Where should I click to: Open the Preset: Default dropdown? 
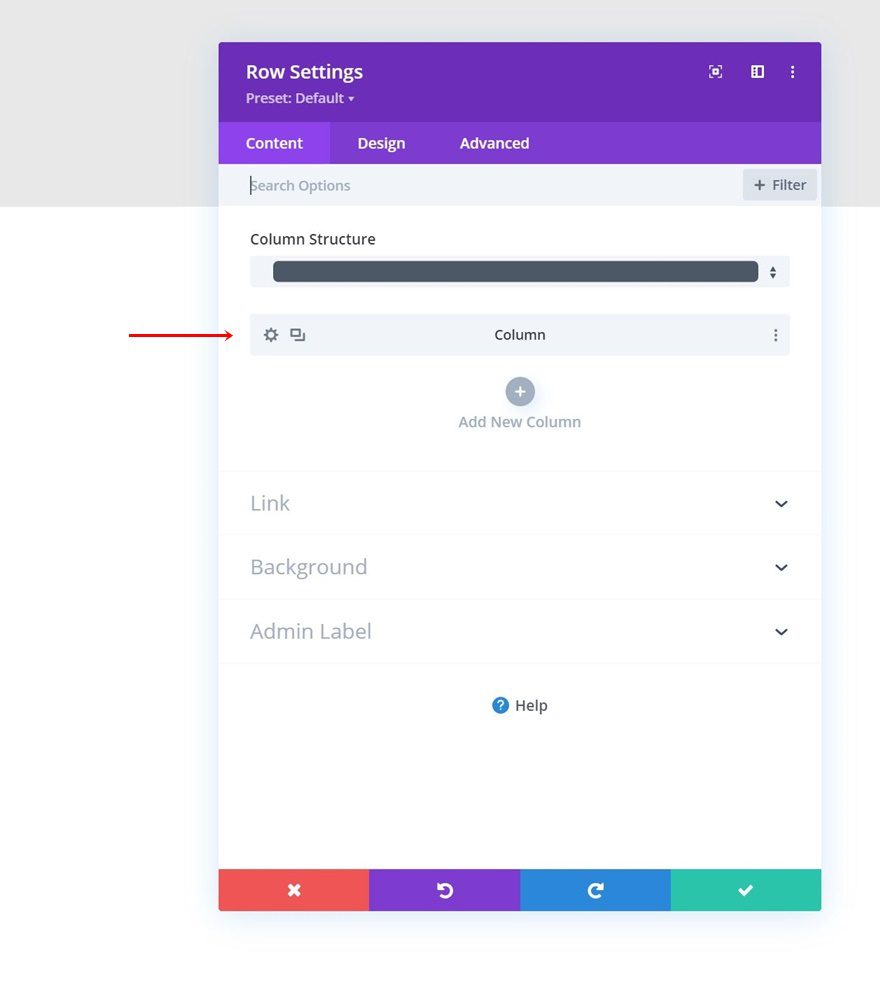tap(300, 98)
